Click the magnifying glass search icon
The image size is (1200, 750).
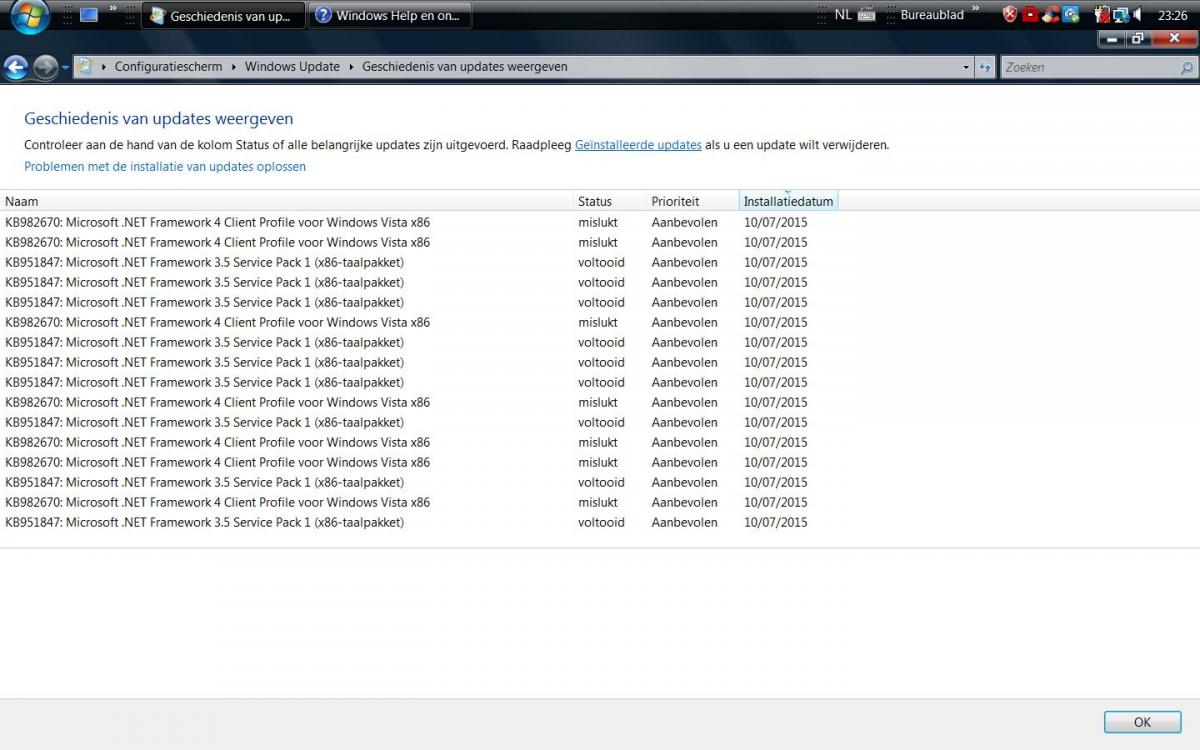[1186, 68]
